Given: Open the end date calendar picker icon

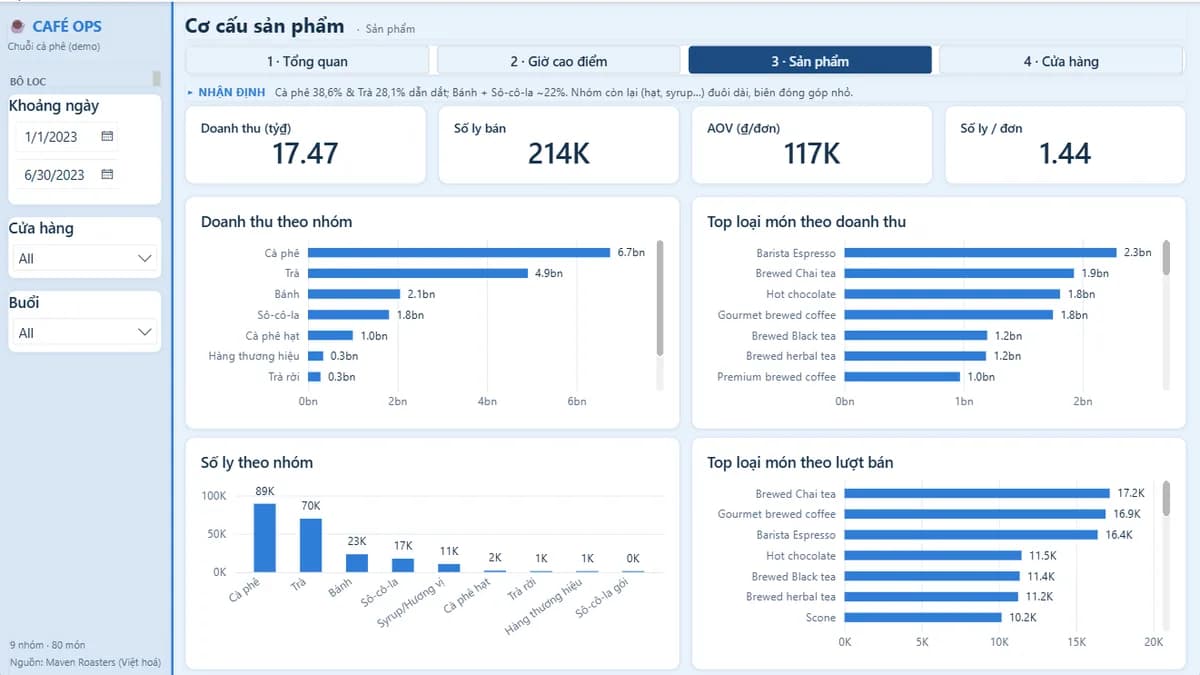Looking at the screenshot, I should pyautogui.click(x=107, y=174).
